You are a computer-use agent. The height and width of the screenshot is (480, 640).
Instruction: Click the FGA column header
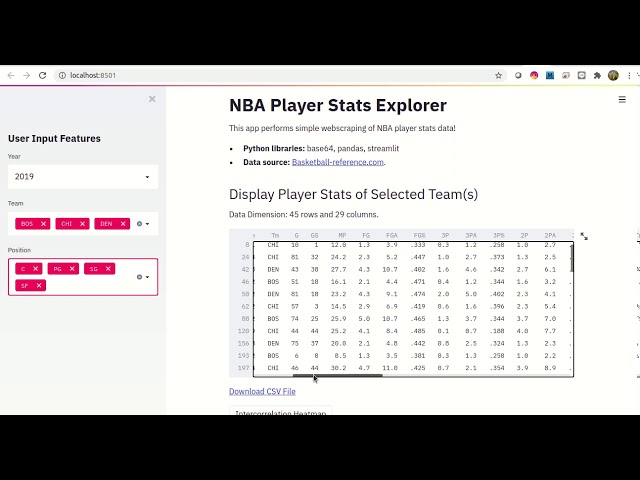click(392, 236)
